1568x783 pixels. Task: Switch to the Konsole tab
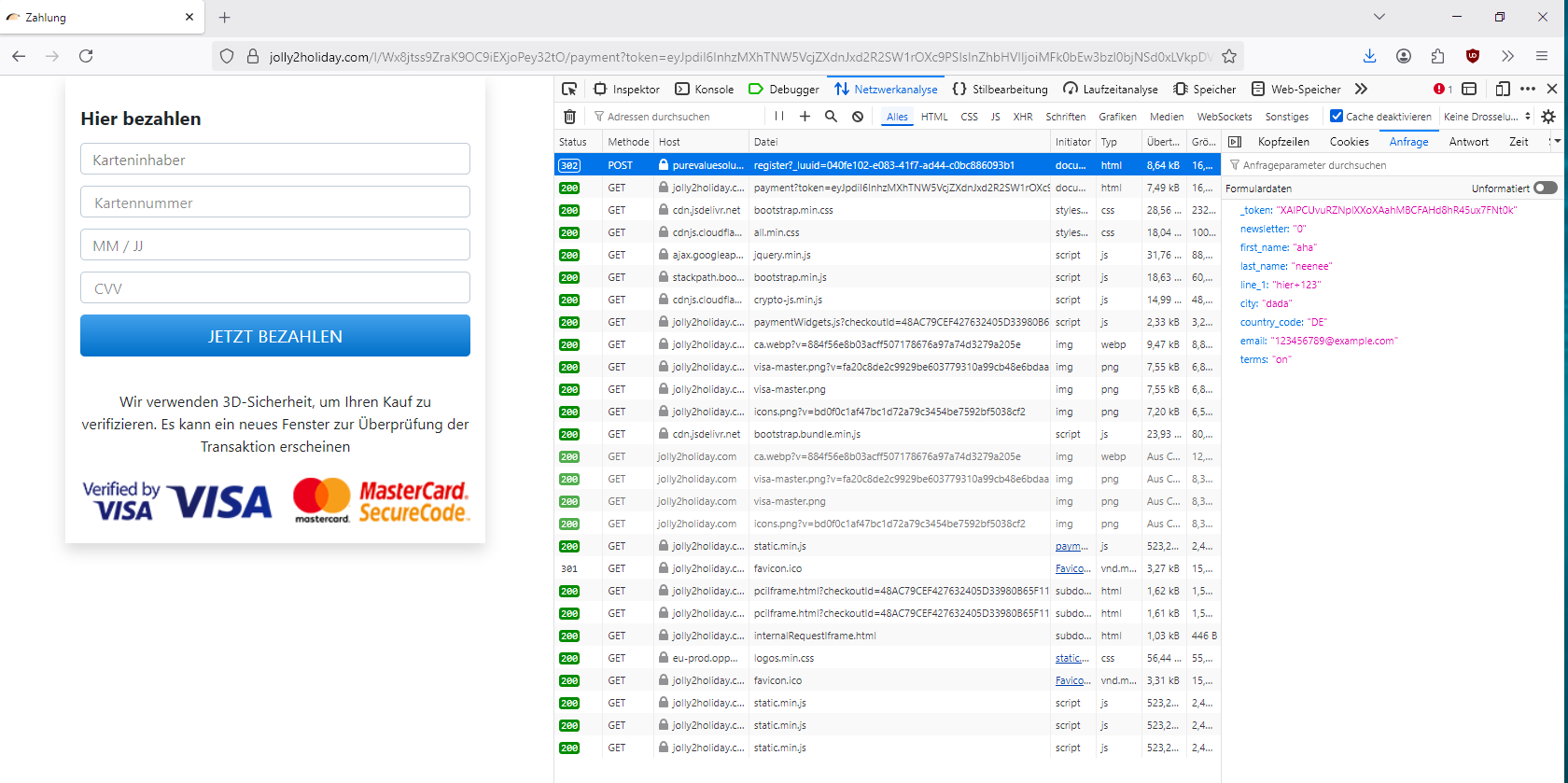point(705,90)
